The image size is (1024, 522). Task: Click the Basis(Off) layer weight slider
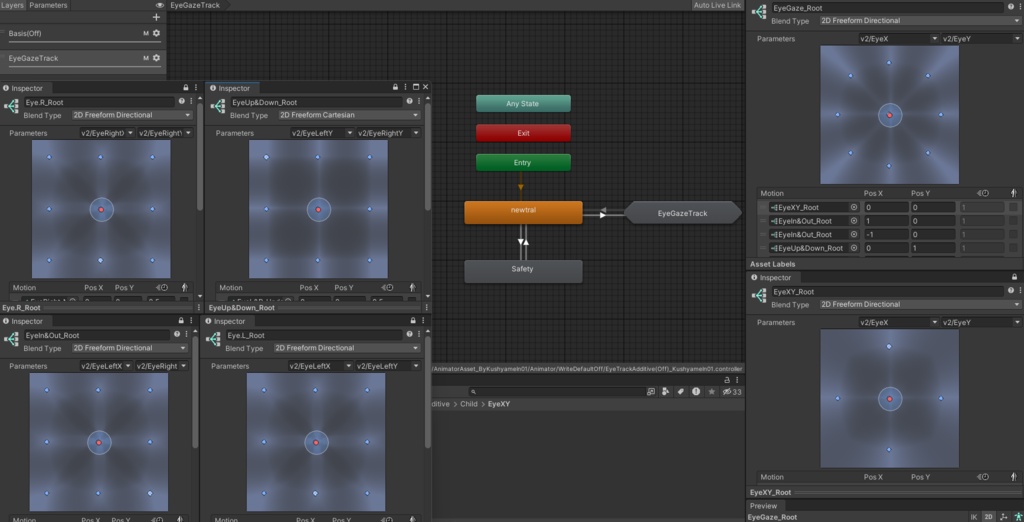click(84, 42)
